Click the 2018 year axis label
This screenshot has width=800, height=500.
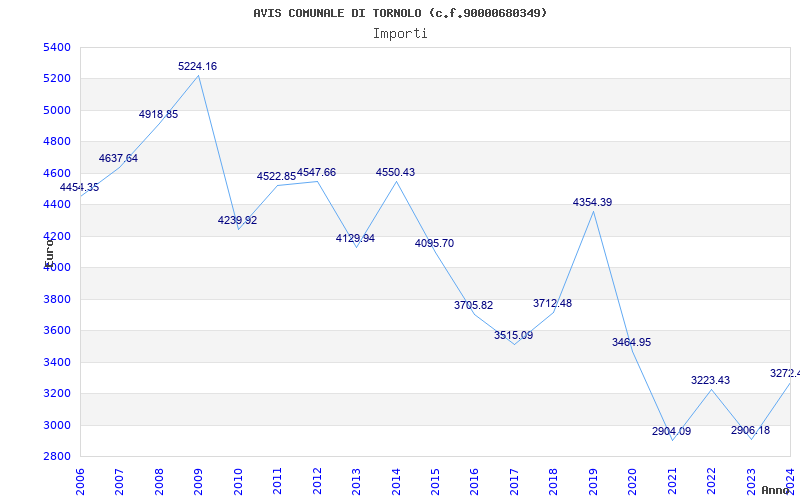[x=554, y=482]
